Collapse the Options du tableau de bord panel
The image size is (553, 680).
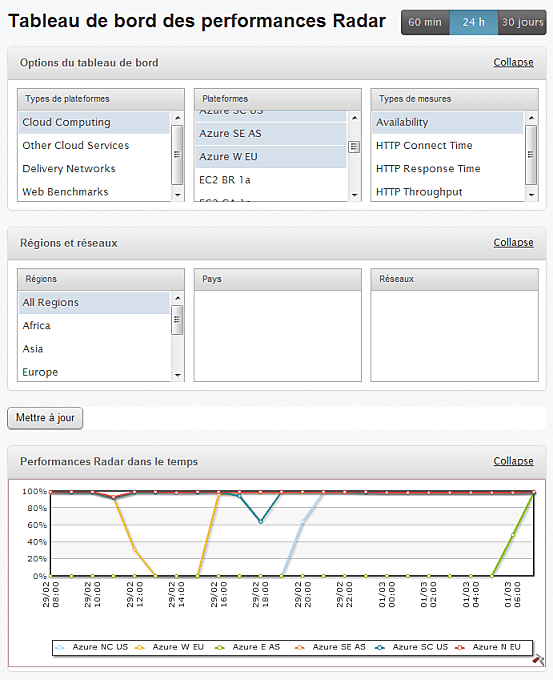point(513,62)
